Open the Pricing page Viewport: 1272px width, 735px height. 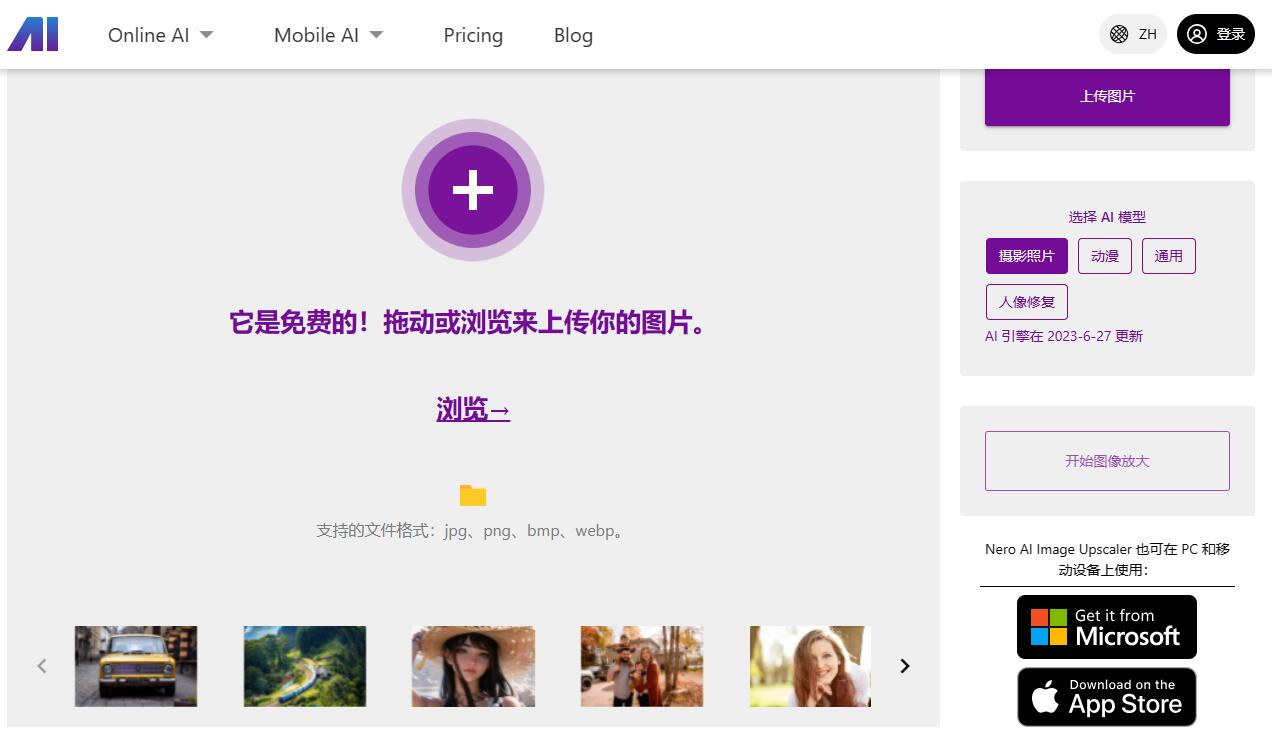[x=473, y=35]
